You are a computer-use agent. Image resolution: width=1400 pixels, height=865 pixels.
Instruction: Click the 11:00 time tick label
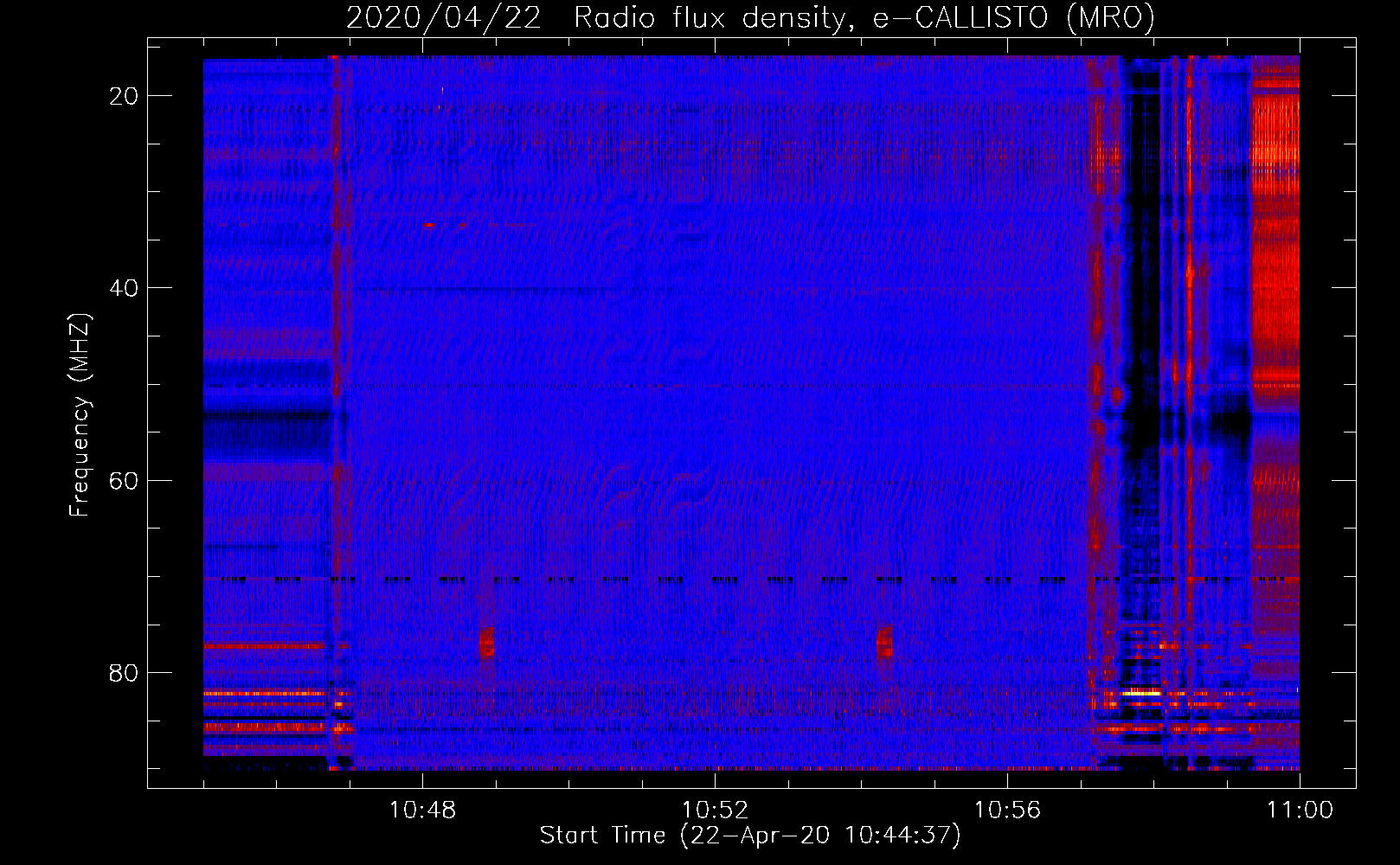pyautogui.click(x=1300, y=811)
